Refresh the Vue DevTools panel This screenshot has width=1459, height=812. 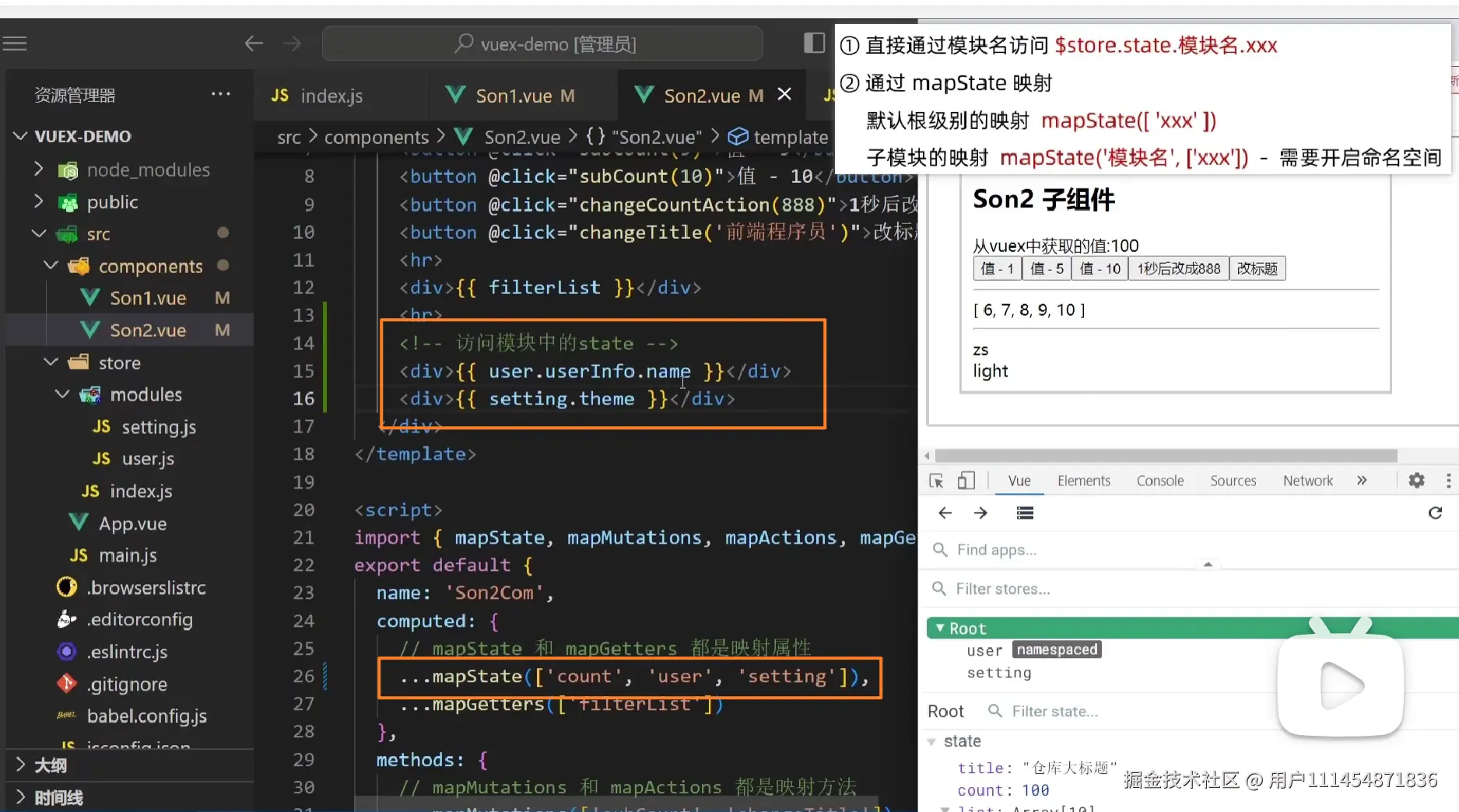pyautogui.click(x=1435, y=513)
